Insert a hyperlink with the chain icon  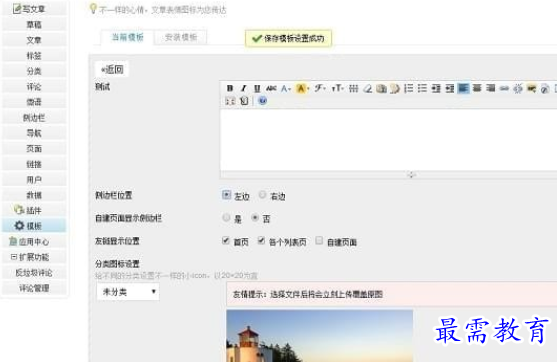coord(504,88)
